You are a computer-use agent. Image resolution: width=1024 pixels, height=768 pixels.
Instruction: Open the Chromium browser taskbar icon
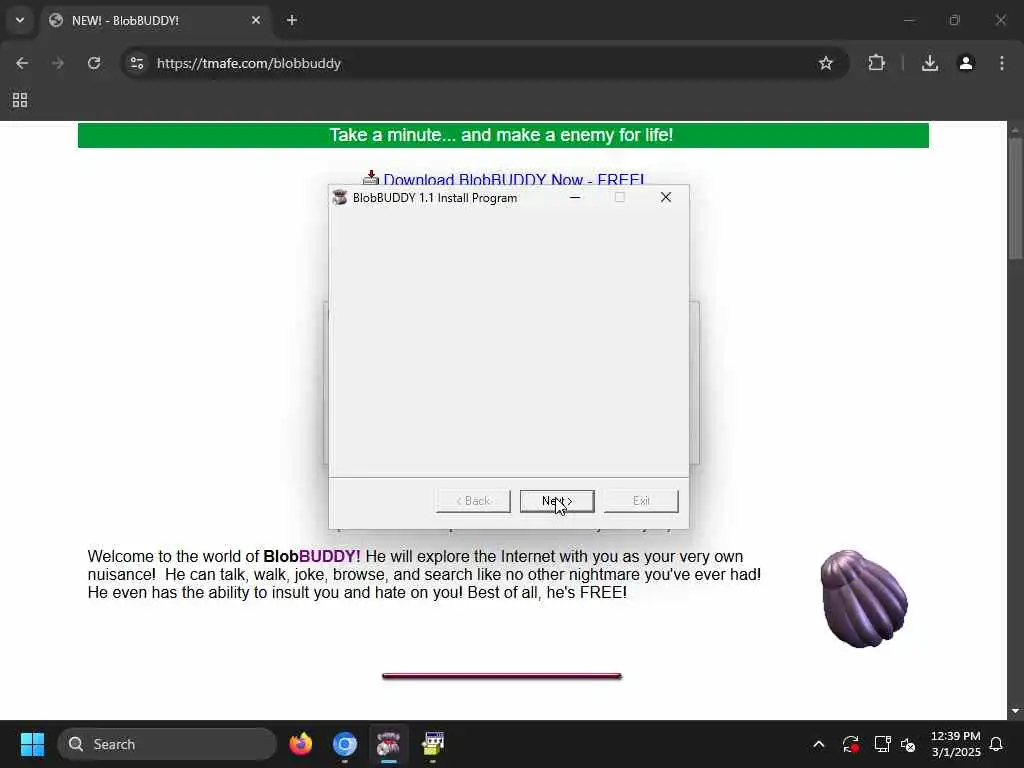[x=345, y=744]
